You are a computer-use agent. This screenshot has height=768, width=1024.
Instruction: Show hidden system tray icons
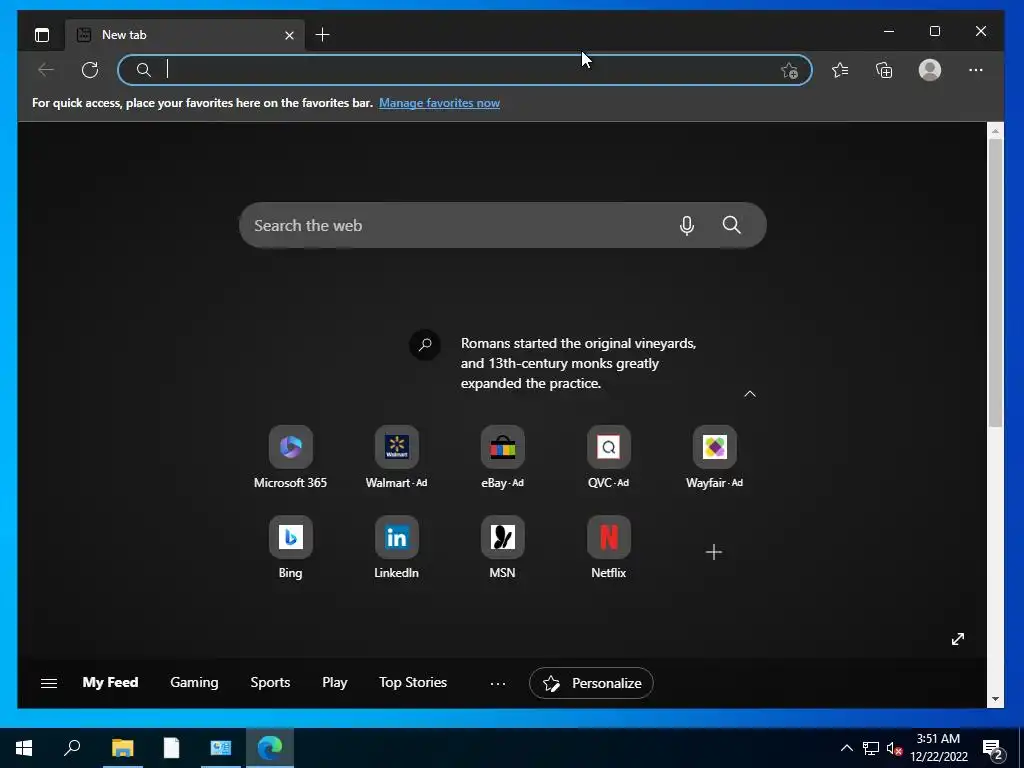[x=846, y=748]
